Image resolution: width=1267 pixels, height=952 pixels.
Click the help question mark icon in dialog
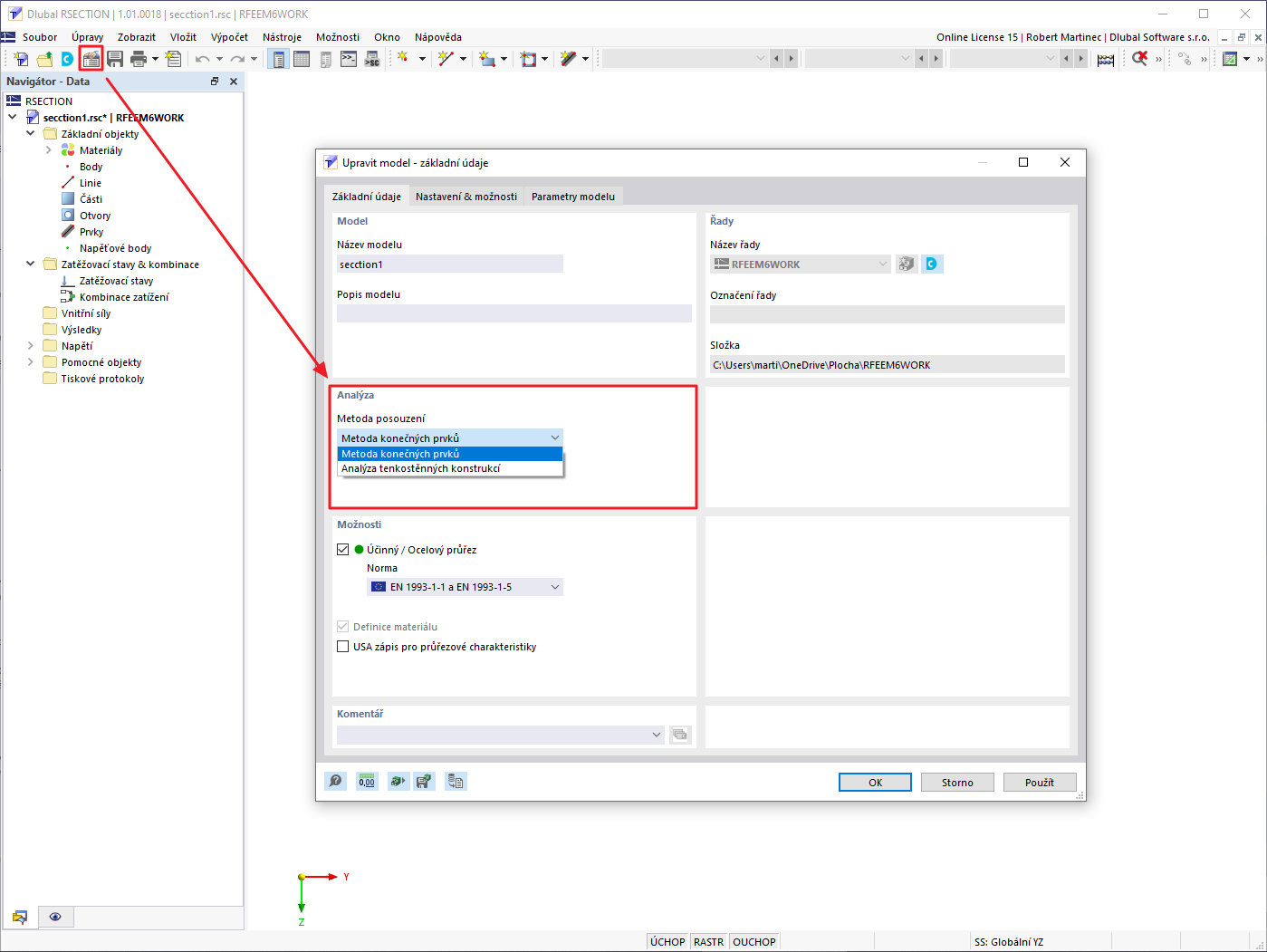[x=335, y=781]
